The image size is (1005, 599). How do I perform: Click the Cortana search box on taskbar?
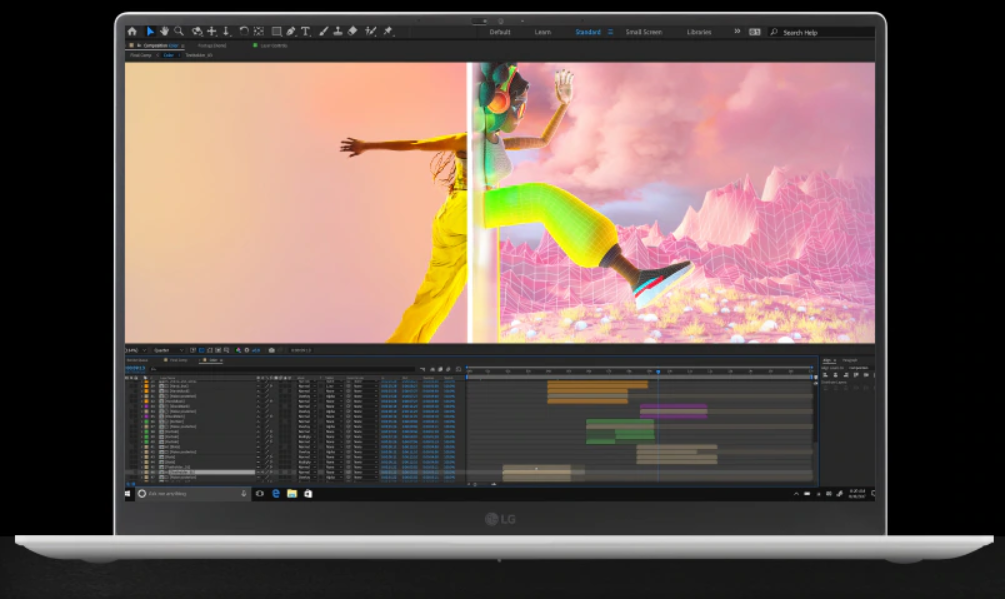pos(194,494)
